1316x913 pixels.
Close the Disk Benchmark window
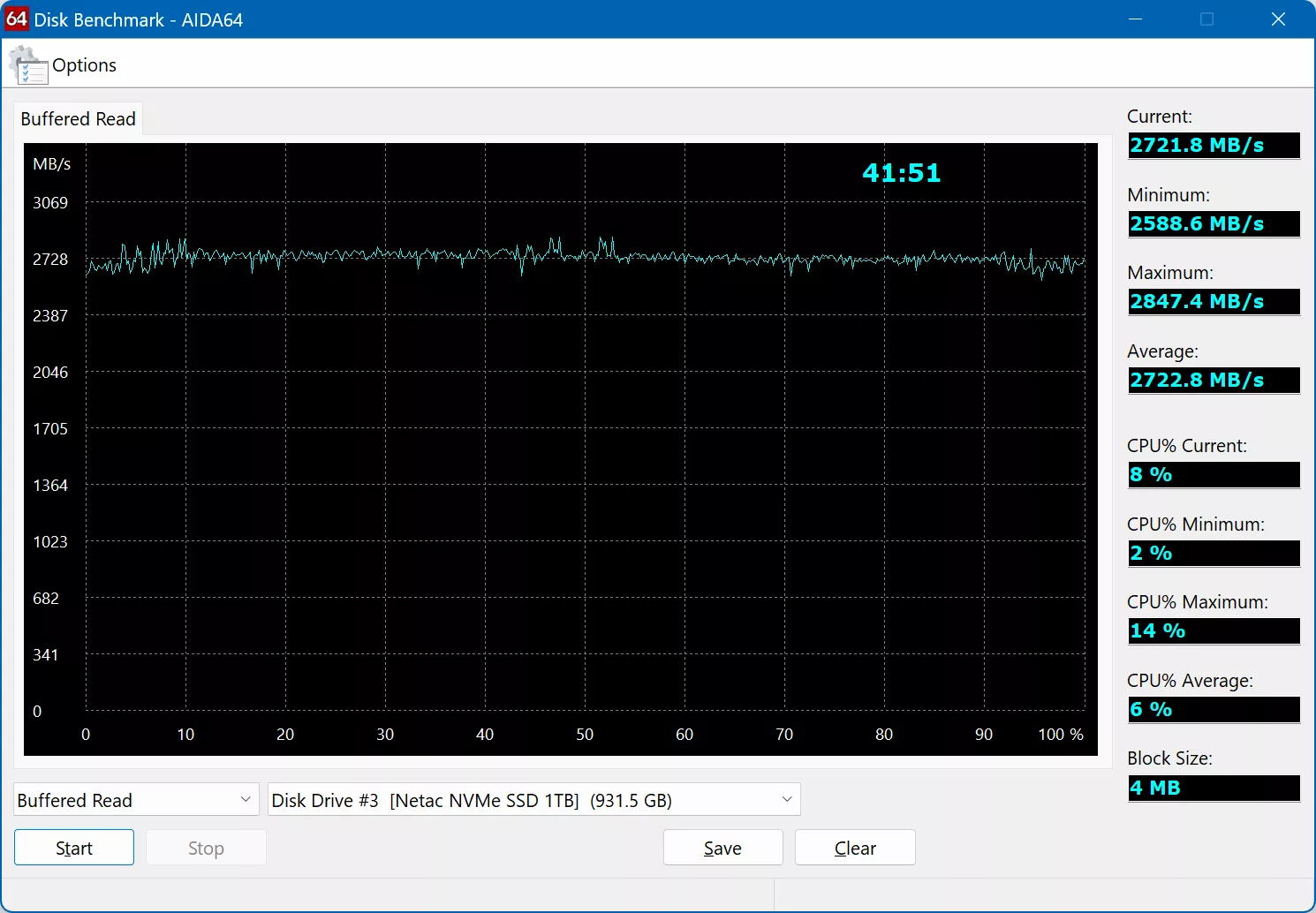(x=1278, y=19)
